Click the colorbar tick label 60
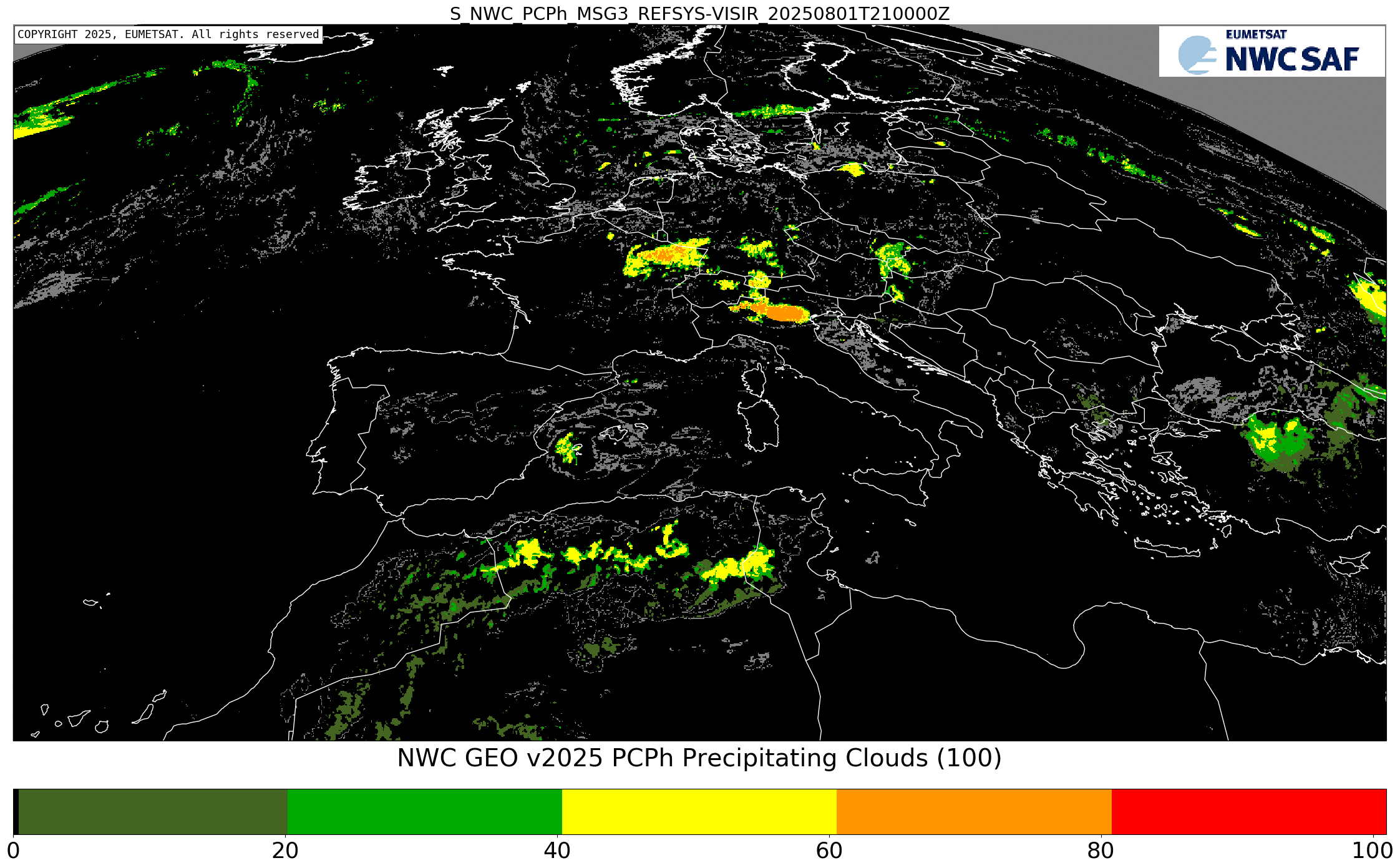Image resolution: width=1400 pixels, height=868 pixels. [830, 851]
